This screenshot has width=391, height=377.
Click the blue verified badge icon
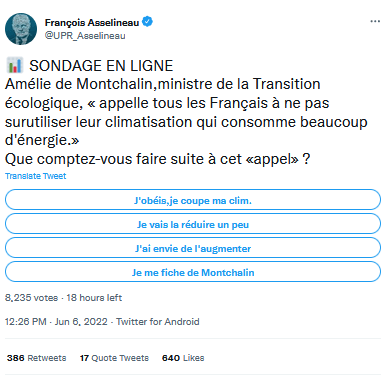(147, 22)
